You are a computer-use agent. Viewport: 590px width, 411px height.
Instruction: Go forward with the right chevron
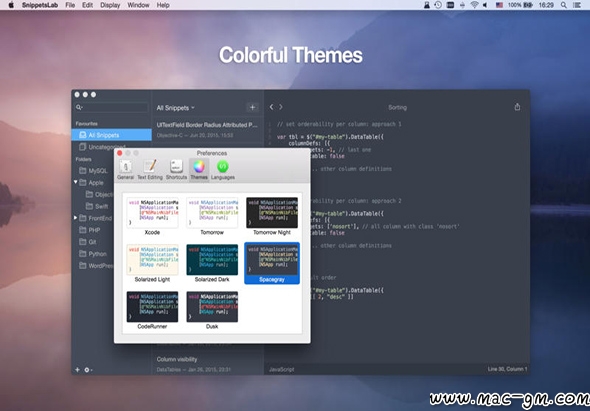click(x=281, y=107)
